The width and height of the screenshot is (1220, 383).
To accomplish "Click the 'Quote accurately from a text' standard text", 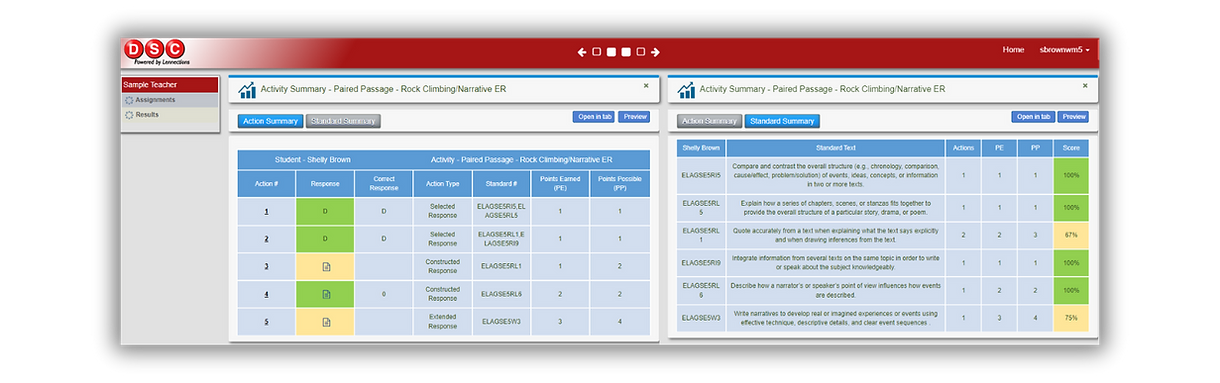I will 836,235.
